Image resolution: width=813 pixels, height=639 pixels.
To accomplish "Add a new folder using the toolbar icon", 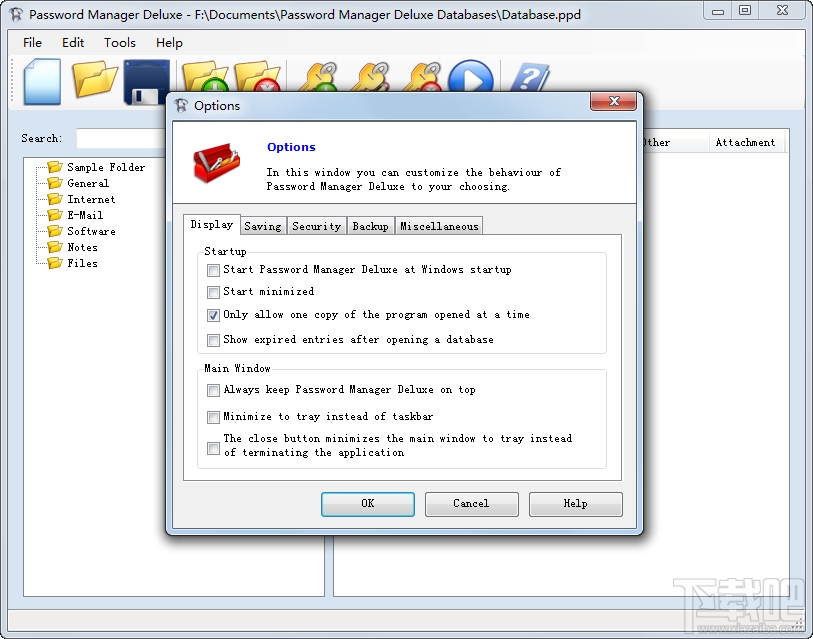I will [x=205, y=78].
